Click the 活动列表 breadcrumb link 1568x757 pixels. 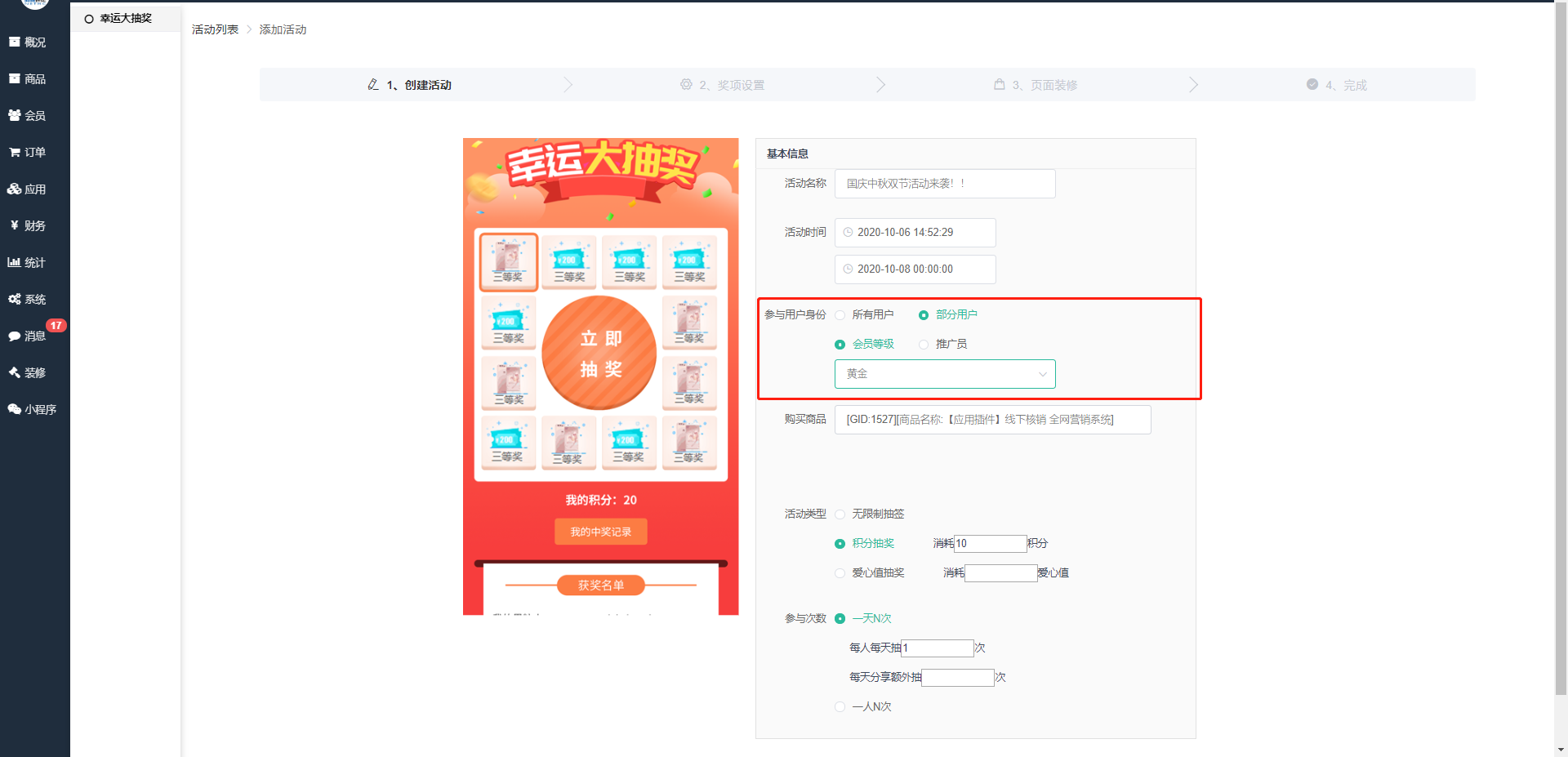215,29
